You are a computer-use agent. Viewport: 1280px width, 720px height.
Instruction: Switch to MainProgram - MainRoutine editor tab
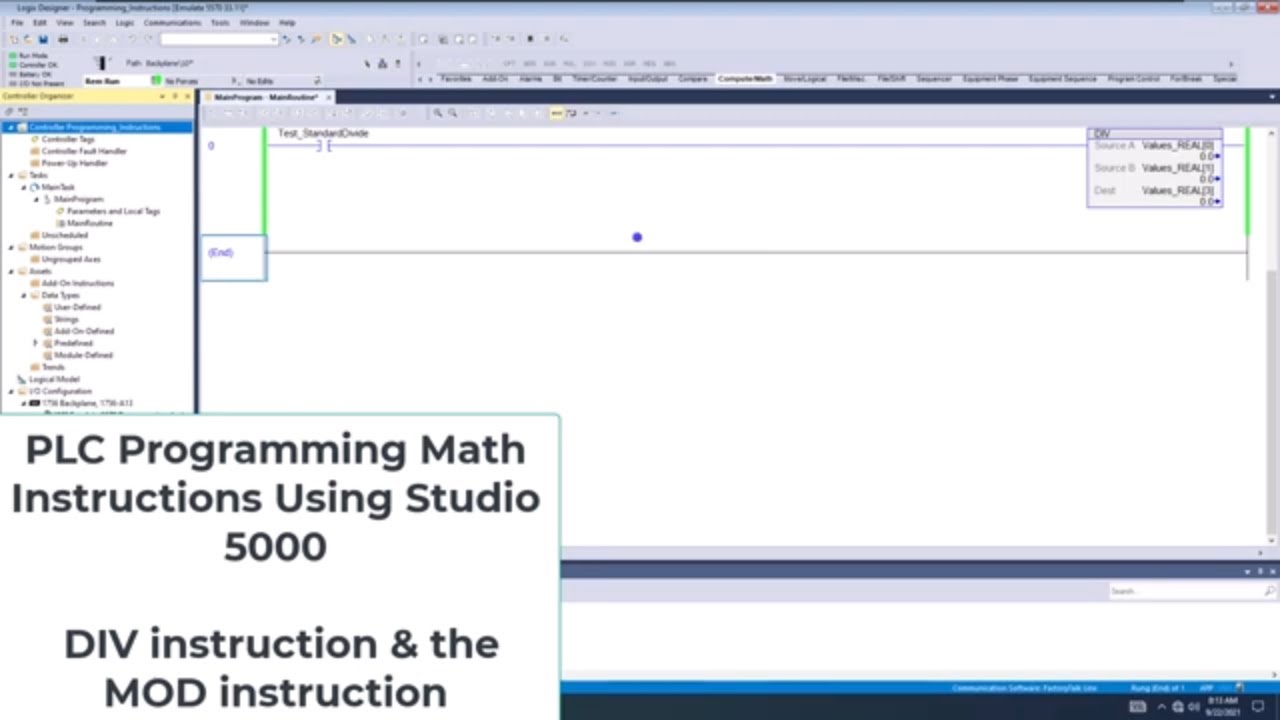tap(265, 97)
